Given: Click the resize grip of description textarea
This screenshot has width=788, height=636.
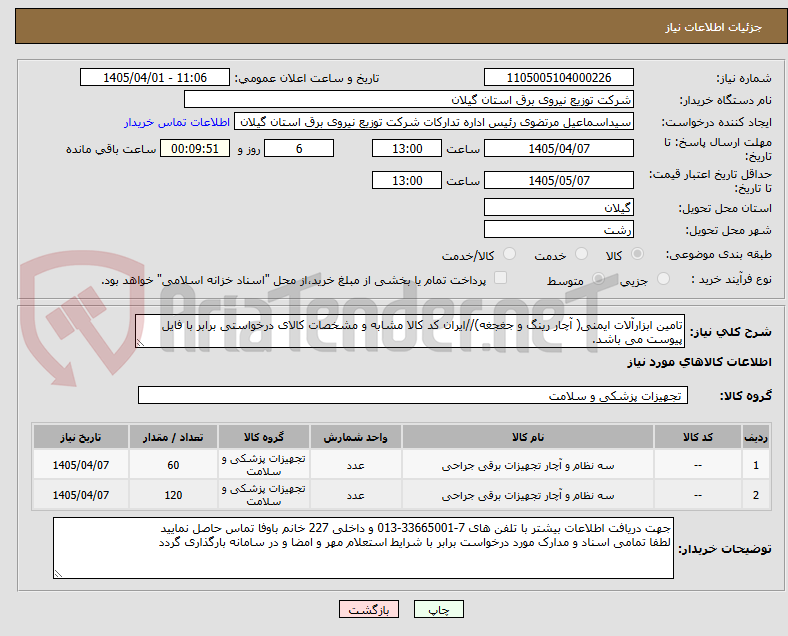Looking at the screenshot, I should point(140,343).
